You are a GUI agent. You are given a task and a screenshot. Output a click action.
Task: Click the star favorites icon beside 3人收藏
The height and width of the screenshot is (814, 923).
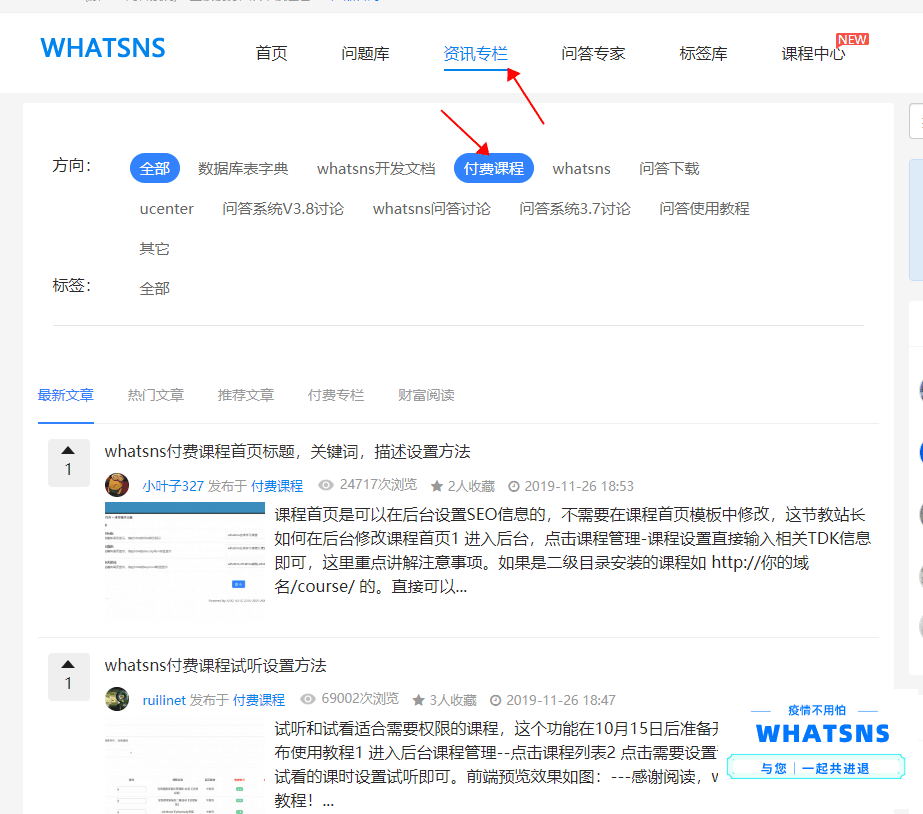[x=419, y=701]
